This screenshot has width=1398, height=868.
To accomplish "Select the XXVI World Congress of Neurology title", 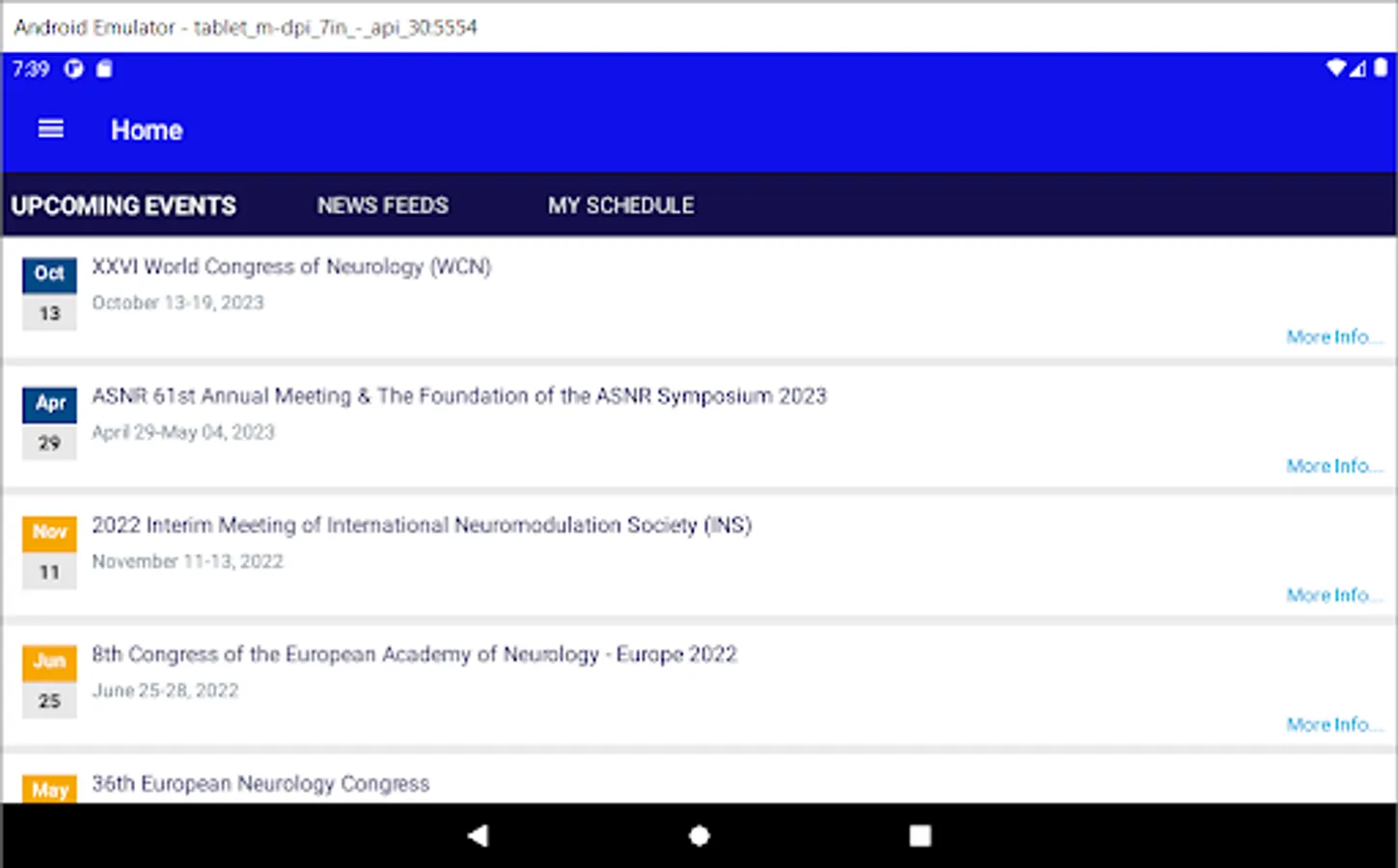I will pos(291,266).
